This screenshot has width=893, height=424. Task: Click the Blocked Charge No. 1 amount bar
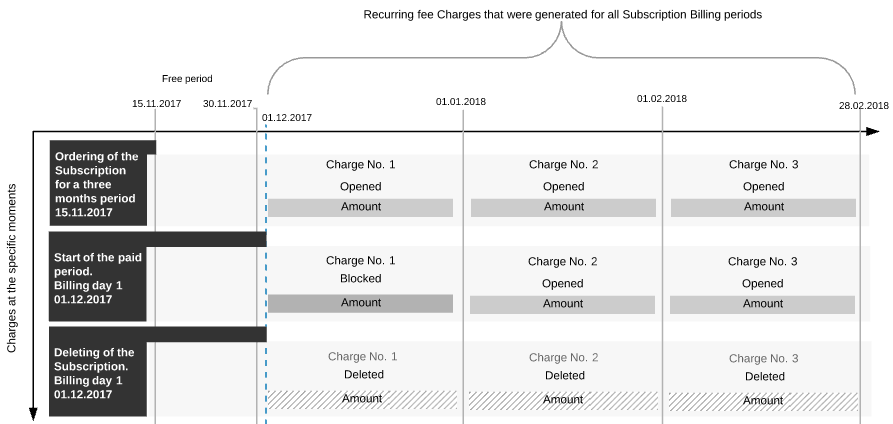[361, 303]
